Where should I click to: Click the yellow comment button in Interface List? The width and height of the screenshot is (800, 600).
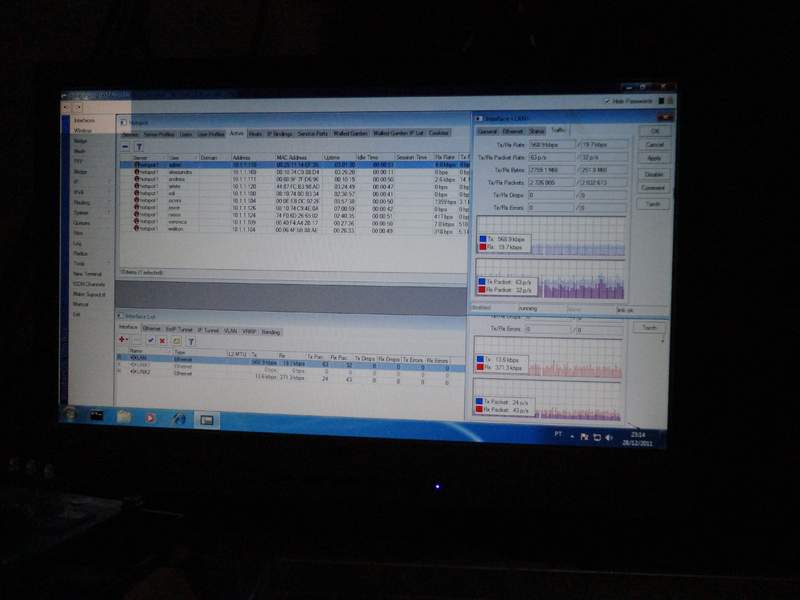[x=177, y=341]
